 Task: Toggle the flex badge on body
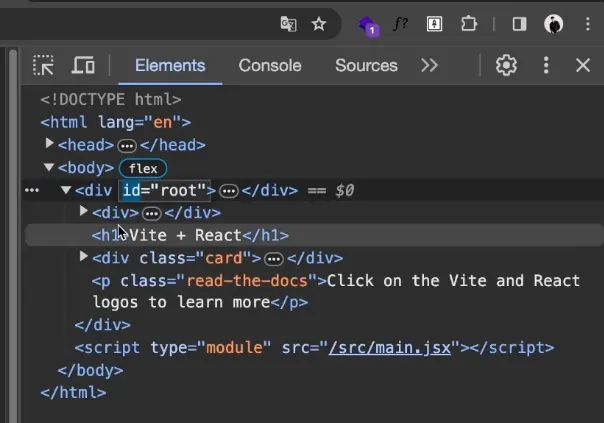(143, 168)
